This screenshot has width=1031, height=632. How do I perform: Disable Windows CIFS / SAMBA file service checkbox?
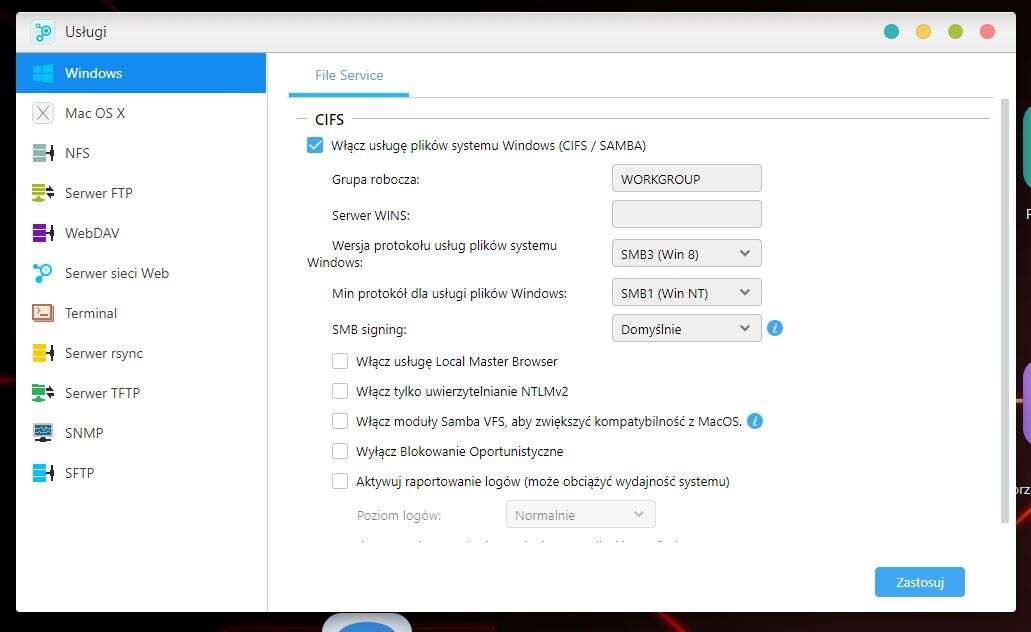coord(316,145)
